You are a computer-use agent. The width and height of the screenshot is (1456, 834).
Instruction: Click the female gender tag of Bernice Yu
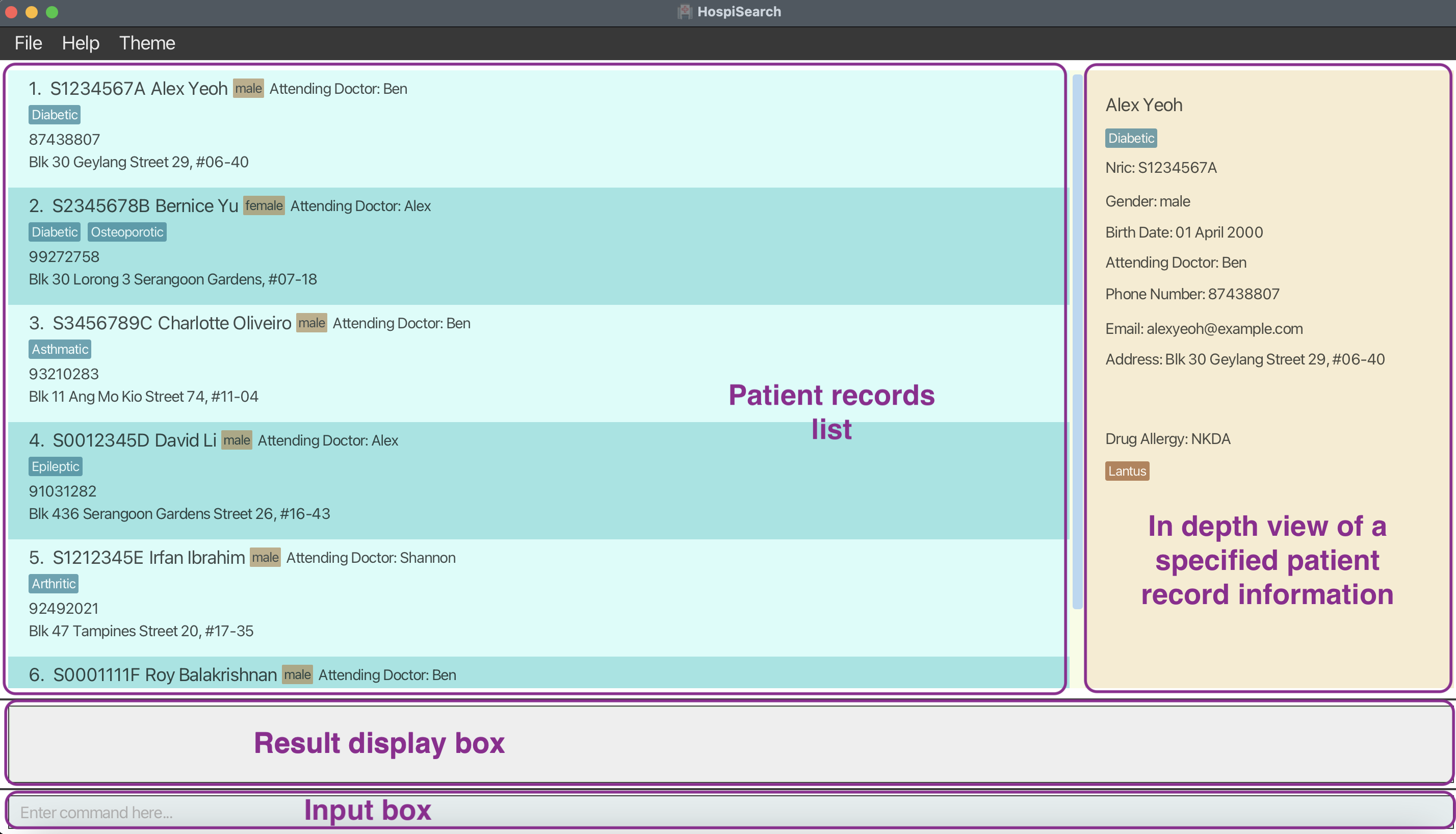264,205
